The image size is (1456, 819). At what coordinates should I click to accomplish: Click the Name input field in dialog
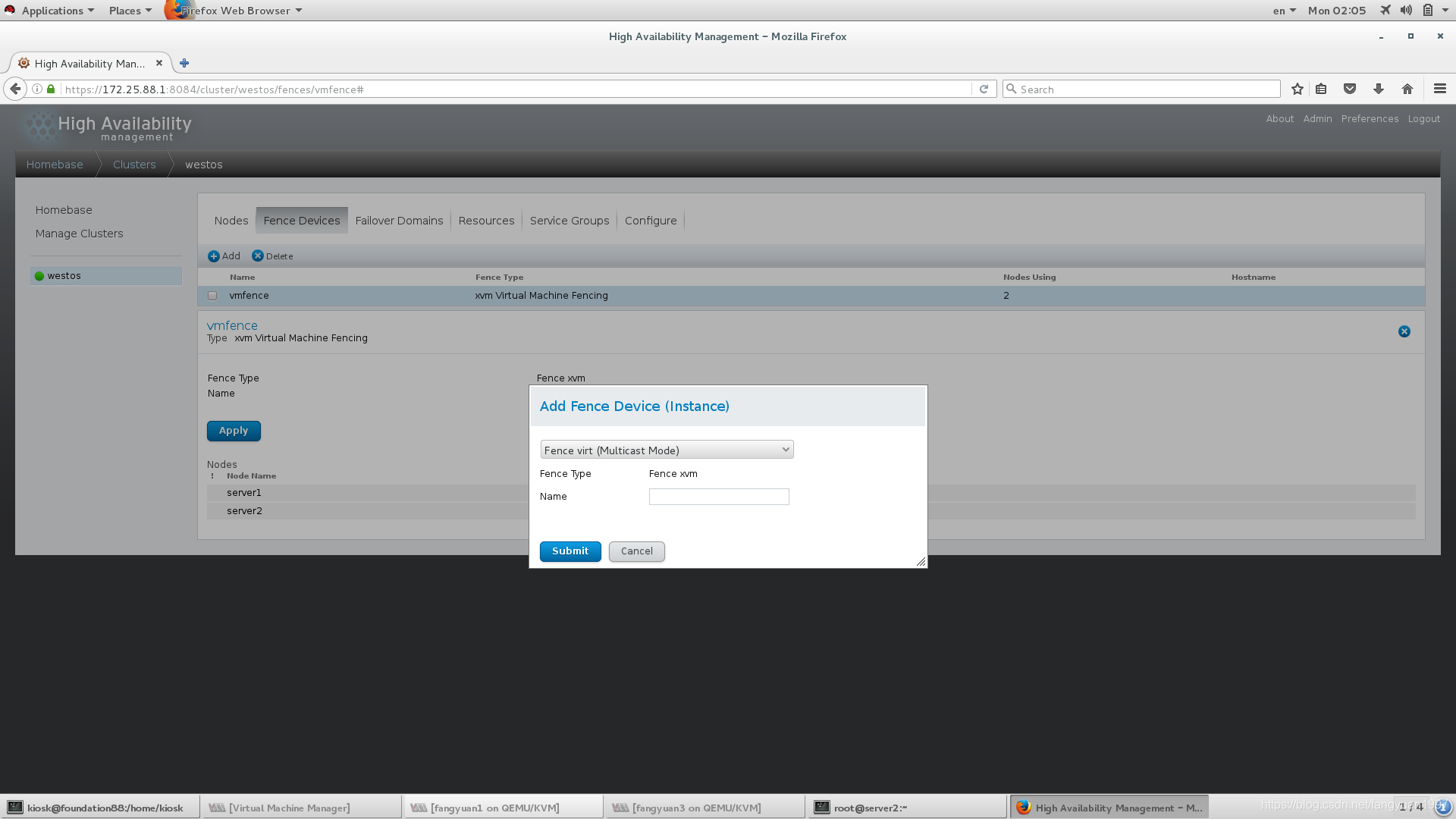[x=718, y=497]
